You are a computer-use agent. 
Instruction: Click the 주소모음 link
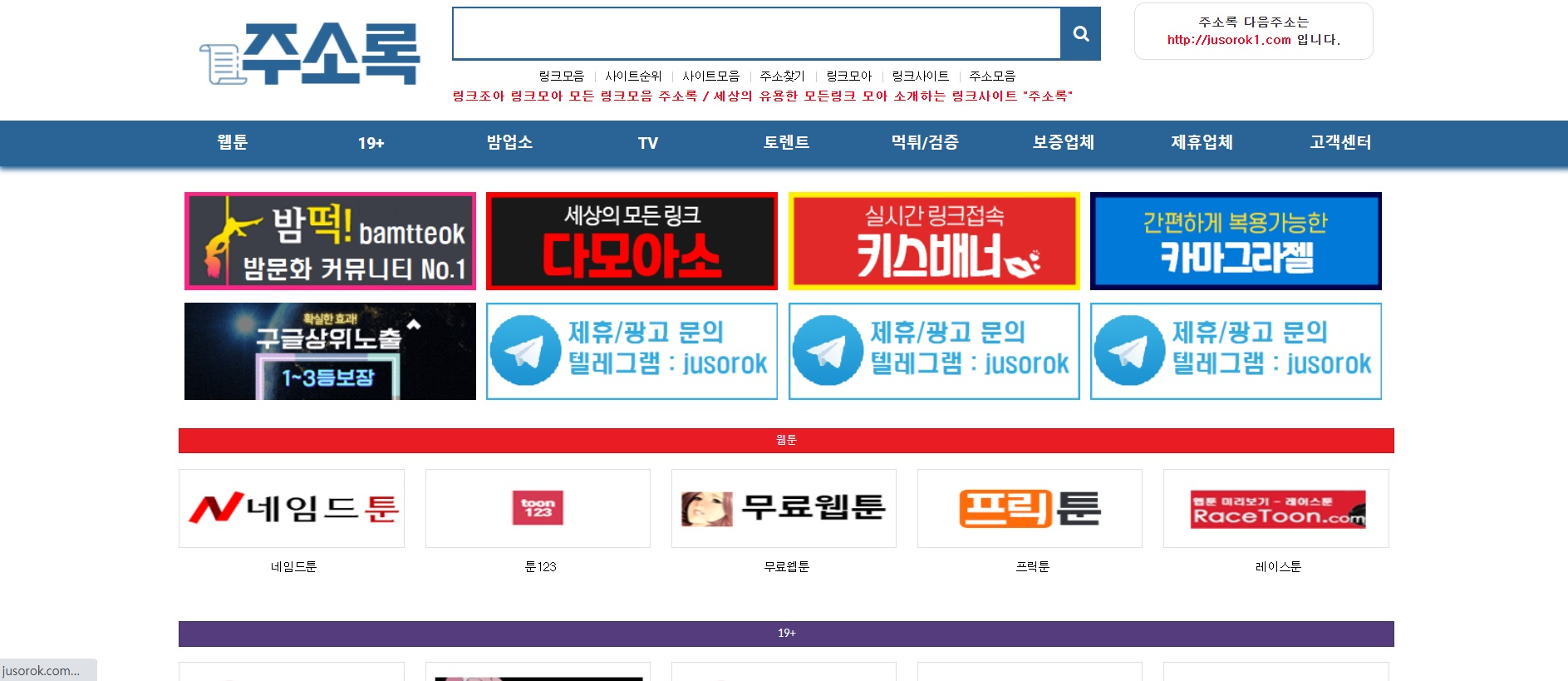click(992, 76)
